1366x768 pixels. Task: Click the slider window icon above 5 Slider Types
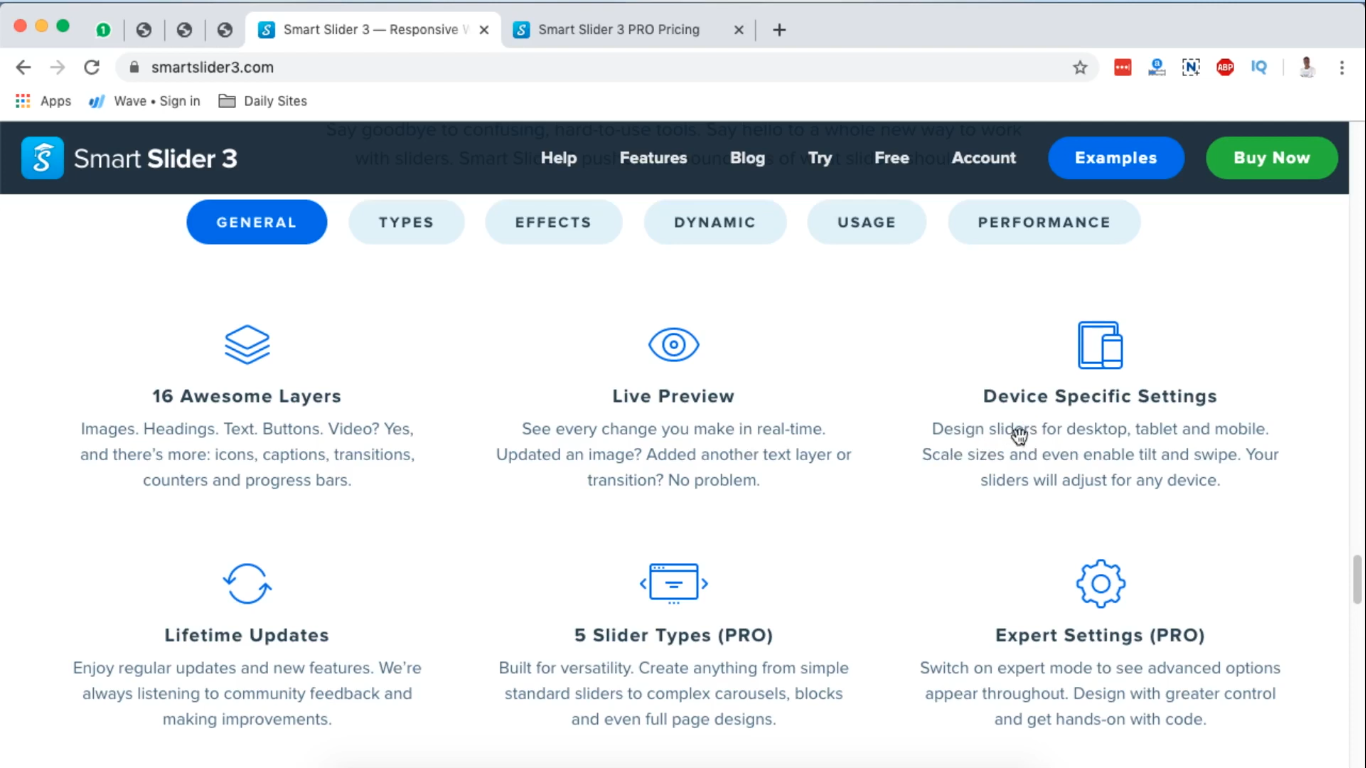[674, 584]
